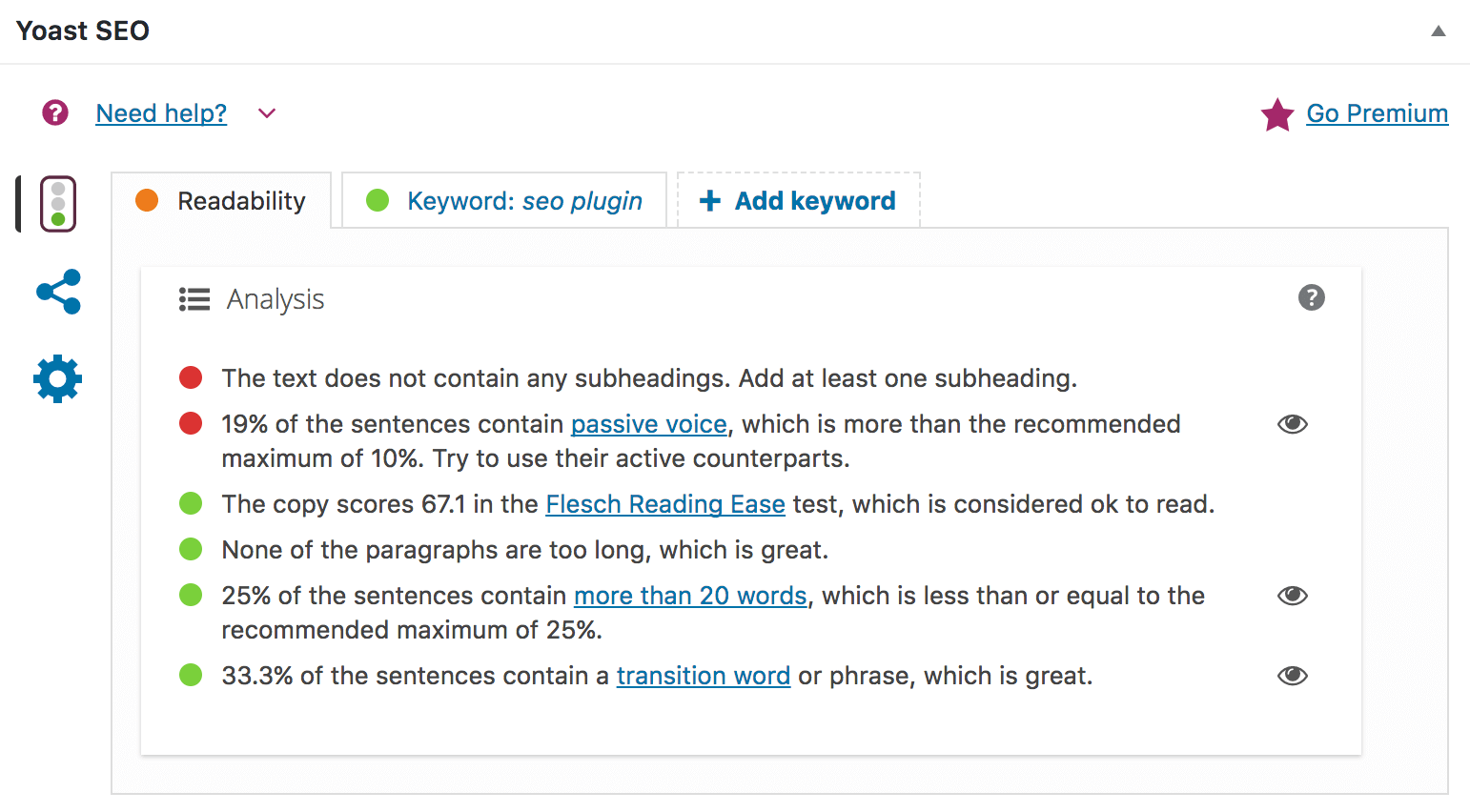The height and width of the screenshot is (812, 1470).
Task: Open the passive voice link
Action: pos(649,424)
